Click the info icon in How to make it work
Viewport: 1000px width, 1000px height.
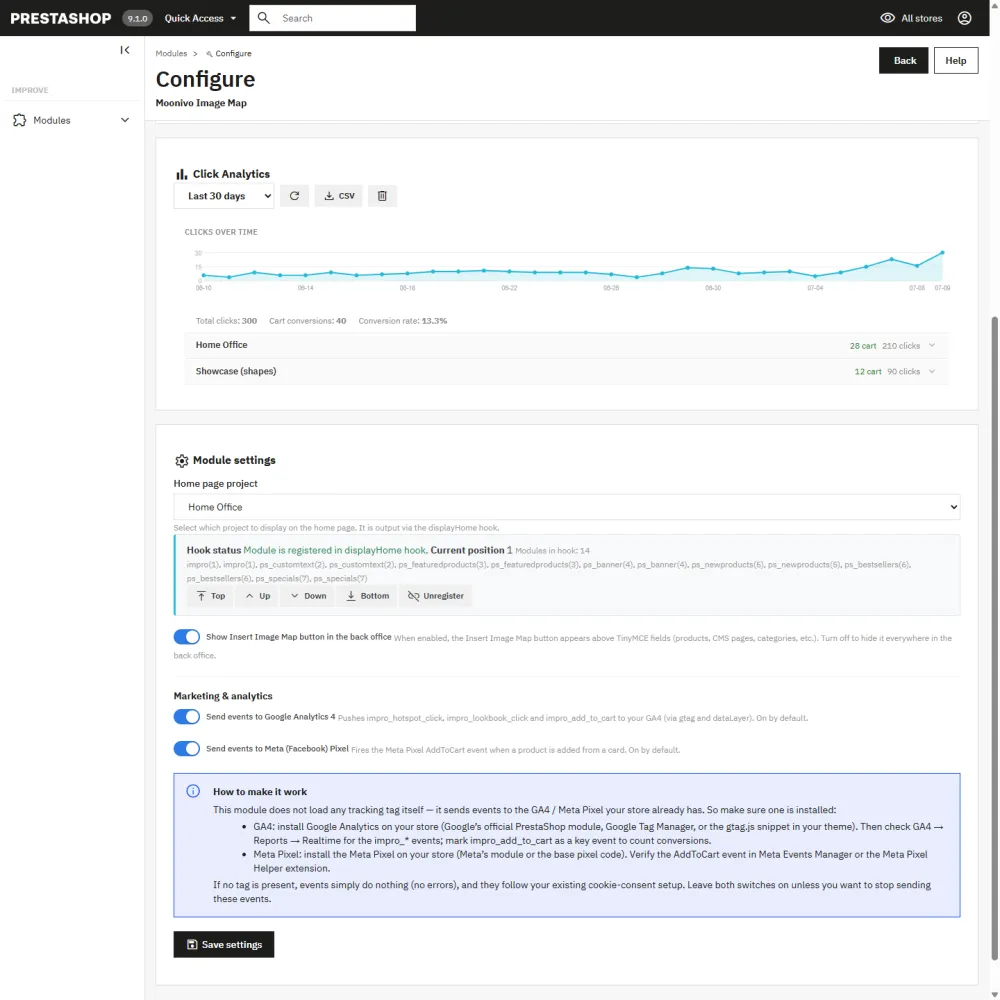click(193, 791)
